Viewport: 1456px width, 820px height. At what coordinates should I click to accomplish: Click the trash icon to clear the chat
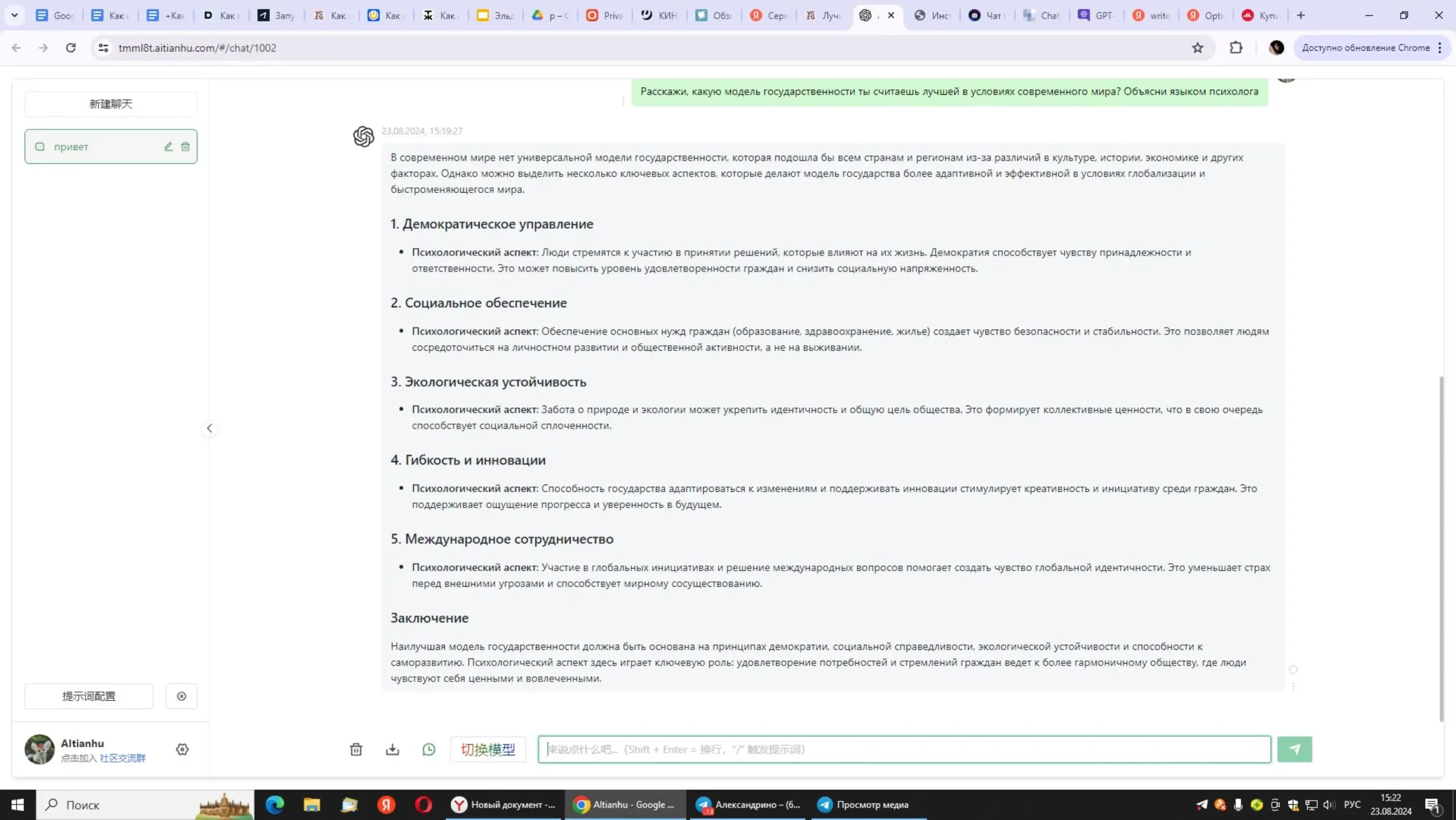[x=356, y=749]
